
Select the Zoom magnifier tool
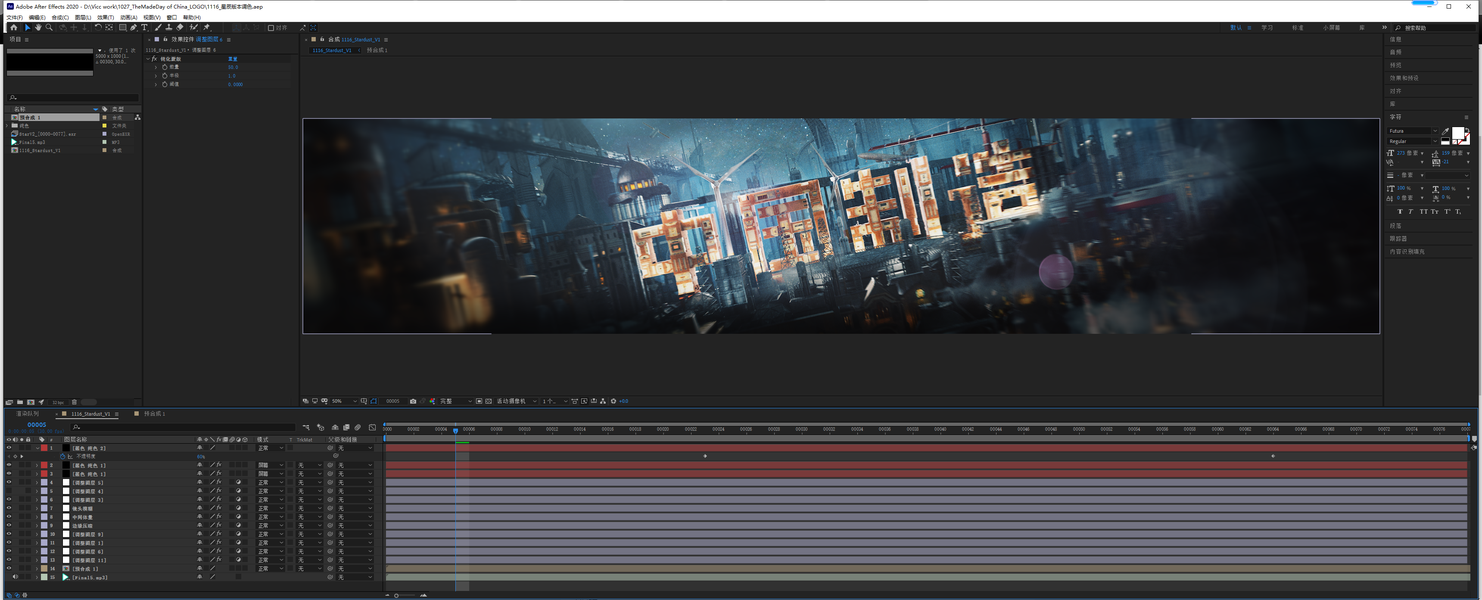click(x=49, y=28)
